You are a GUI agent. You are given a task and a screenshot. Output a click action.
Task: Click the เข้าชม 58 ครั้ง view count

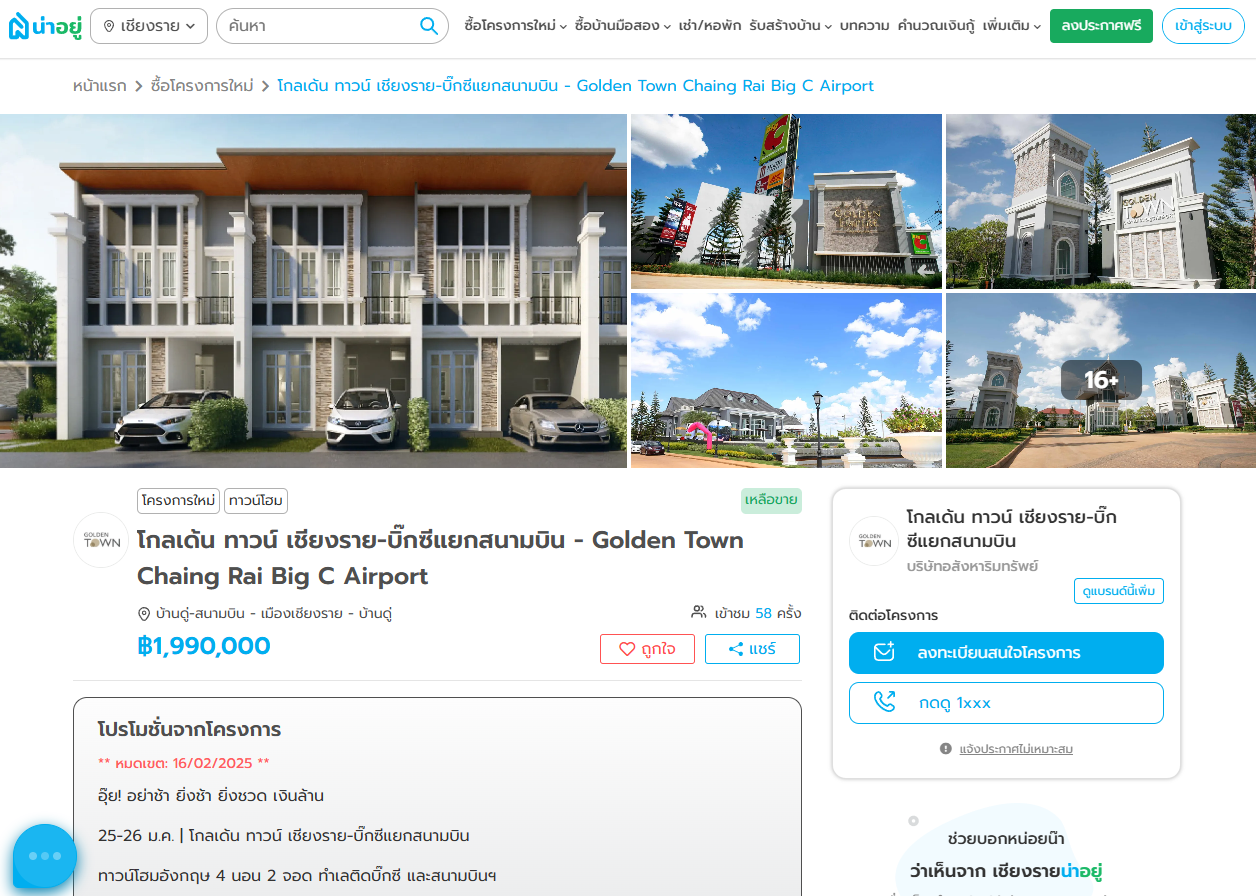[758, 613]
